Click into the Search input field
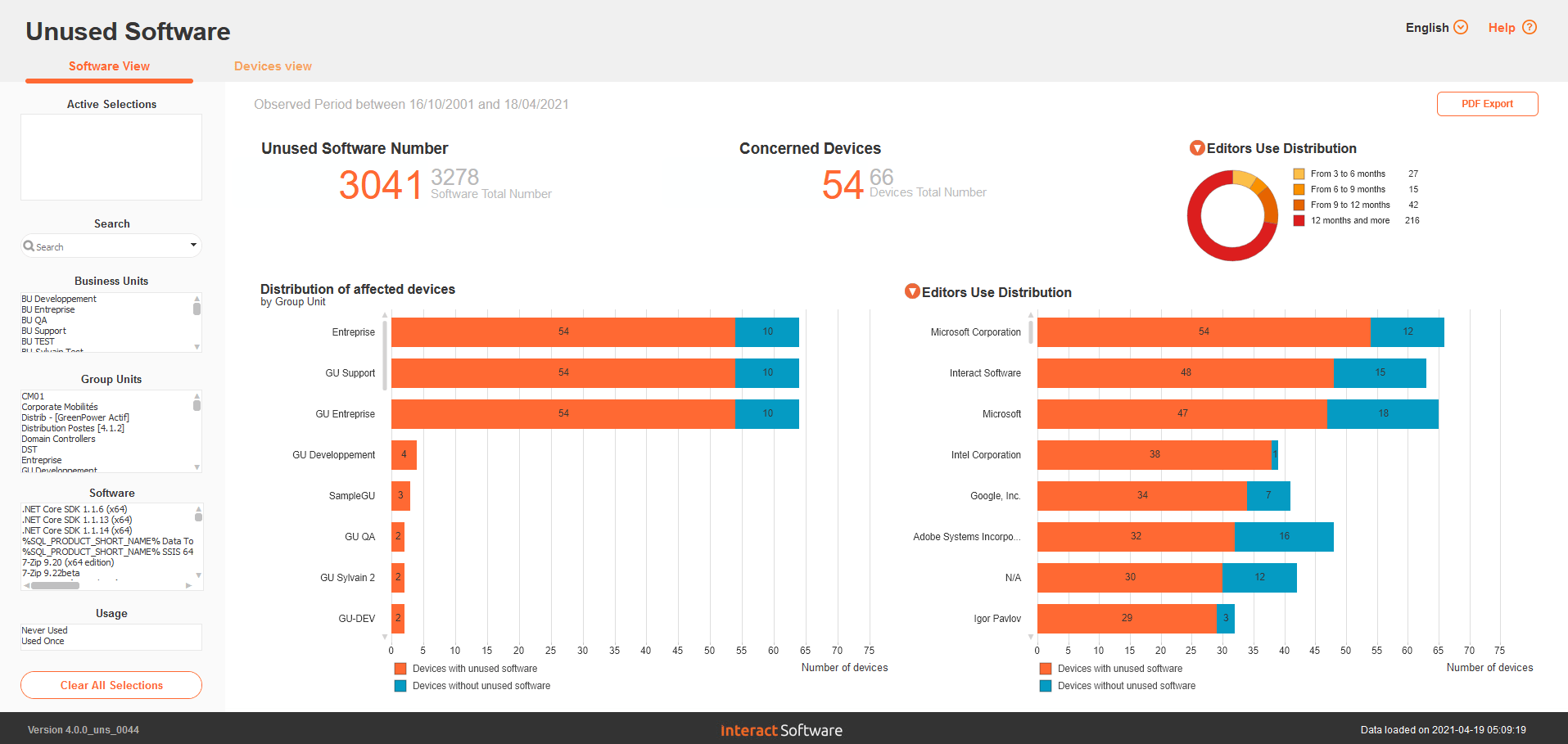 tap(111, 246)
